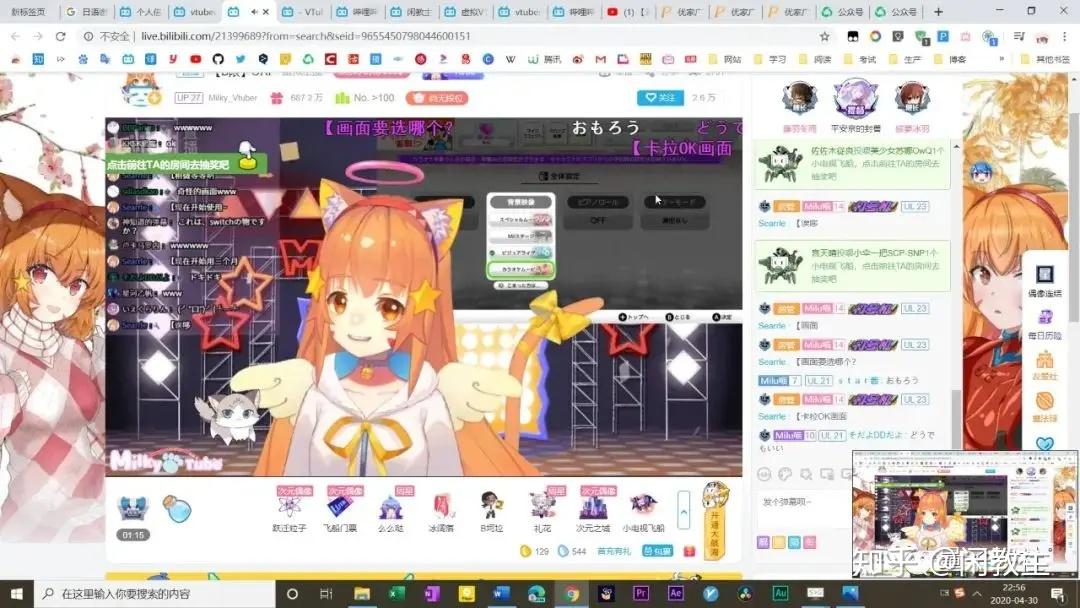Open the 其他书签 folder
Screen dimensions: 1080x608
coord(1046,59)
